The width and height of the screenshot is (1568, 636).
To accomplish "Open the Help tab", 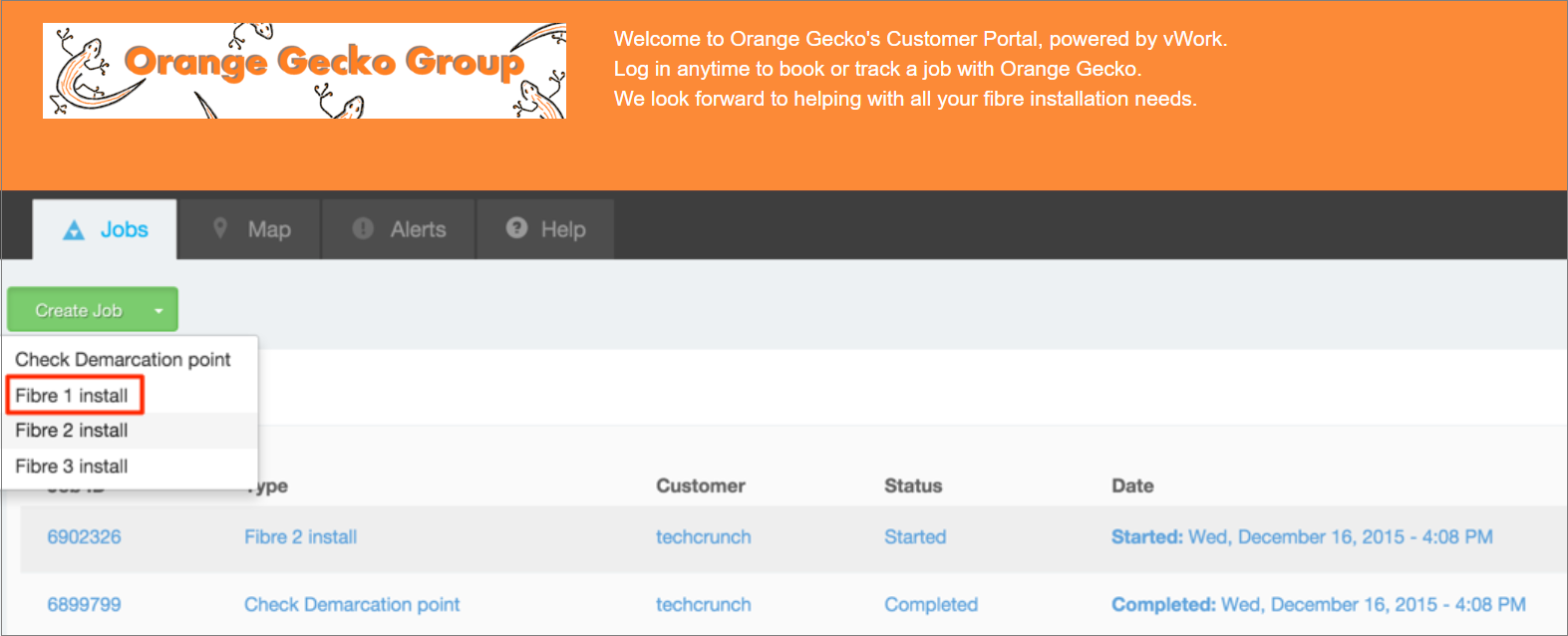I will [x=545, y=229].
